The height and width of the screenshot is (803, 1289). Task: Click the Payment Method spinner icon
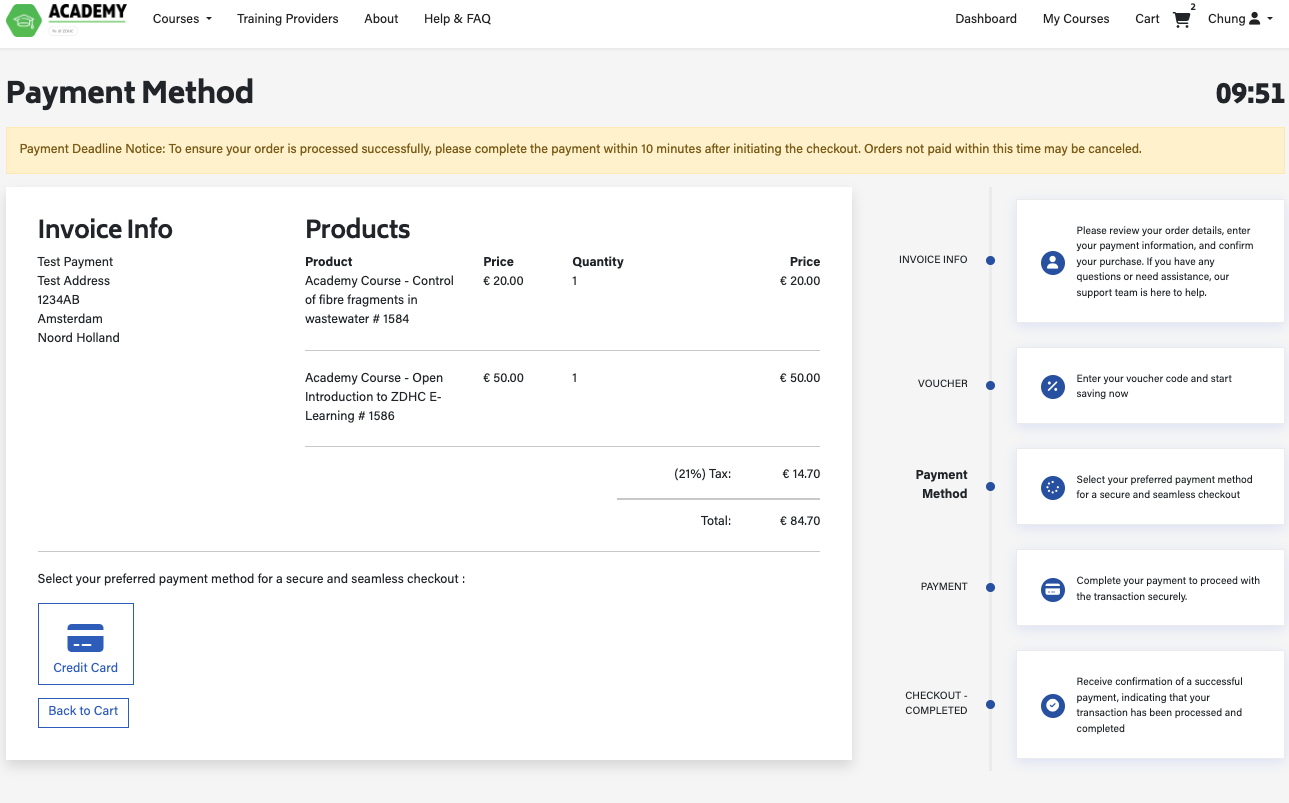click(x=1052, y=488)
